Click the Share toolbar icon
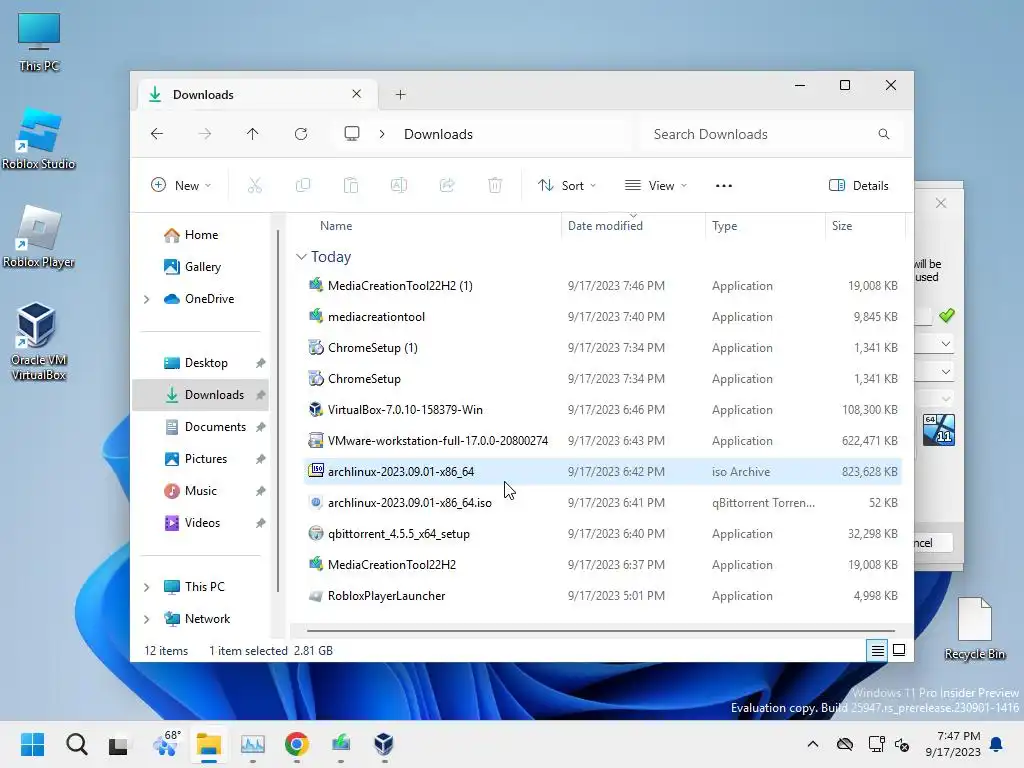Screen dimensions: 1024x768 pyautogui.click(x=447, y=185)
